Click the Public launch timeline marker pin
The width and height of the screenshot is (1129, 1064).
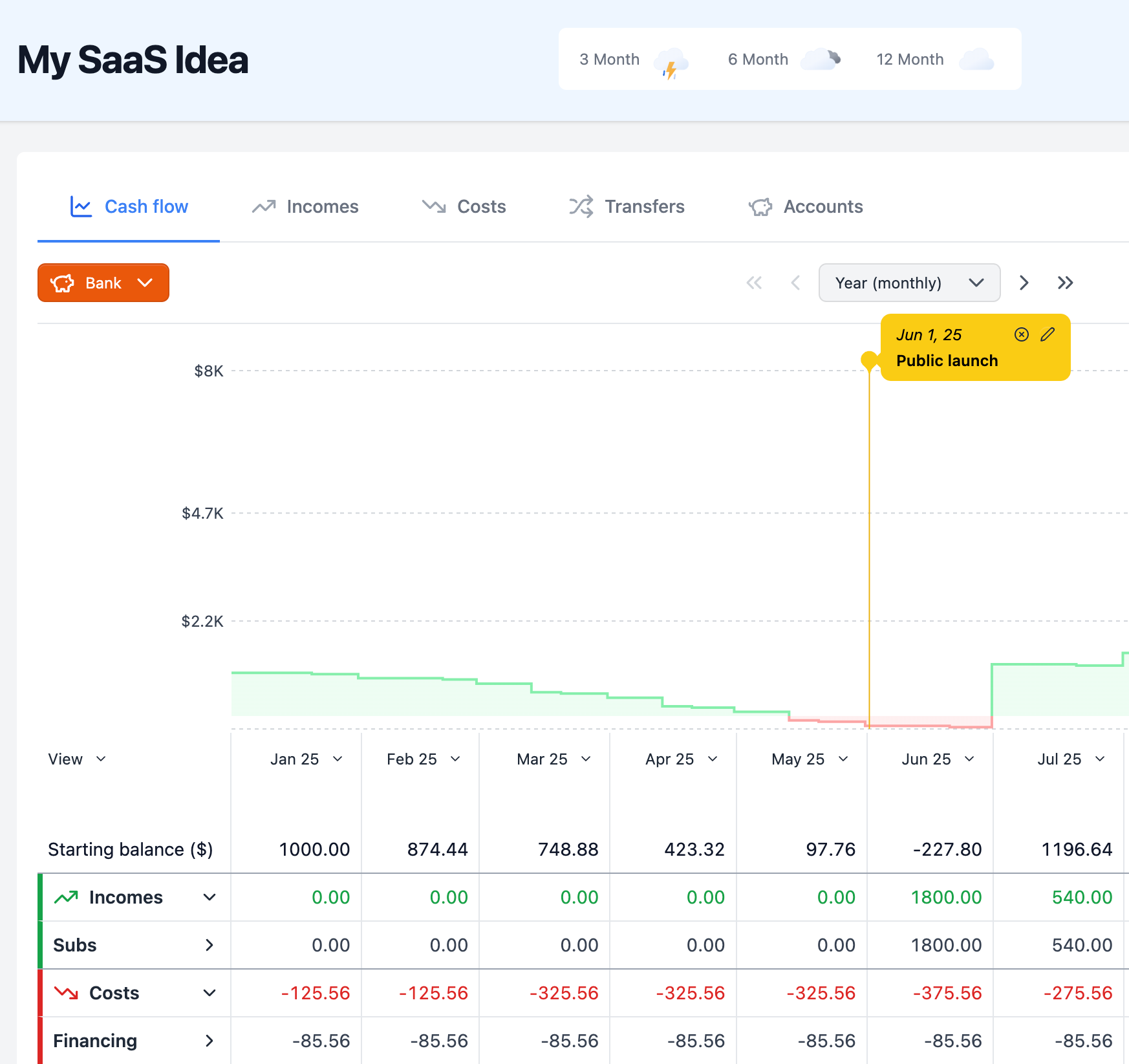870,360
